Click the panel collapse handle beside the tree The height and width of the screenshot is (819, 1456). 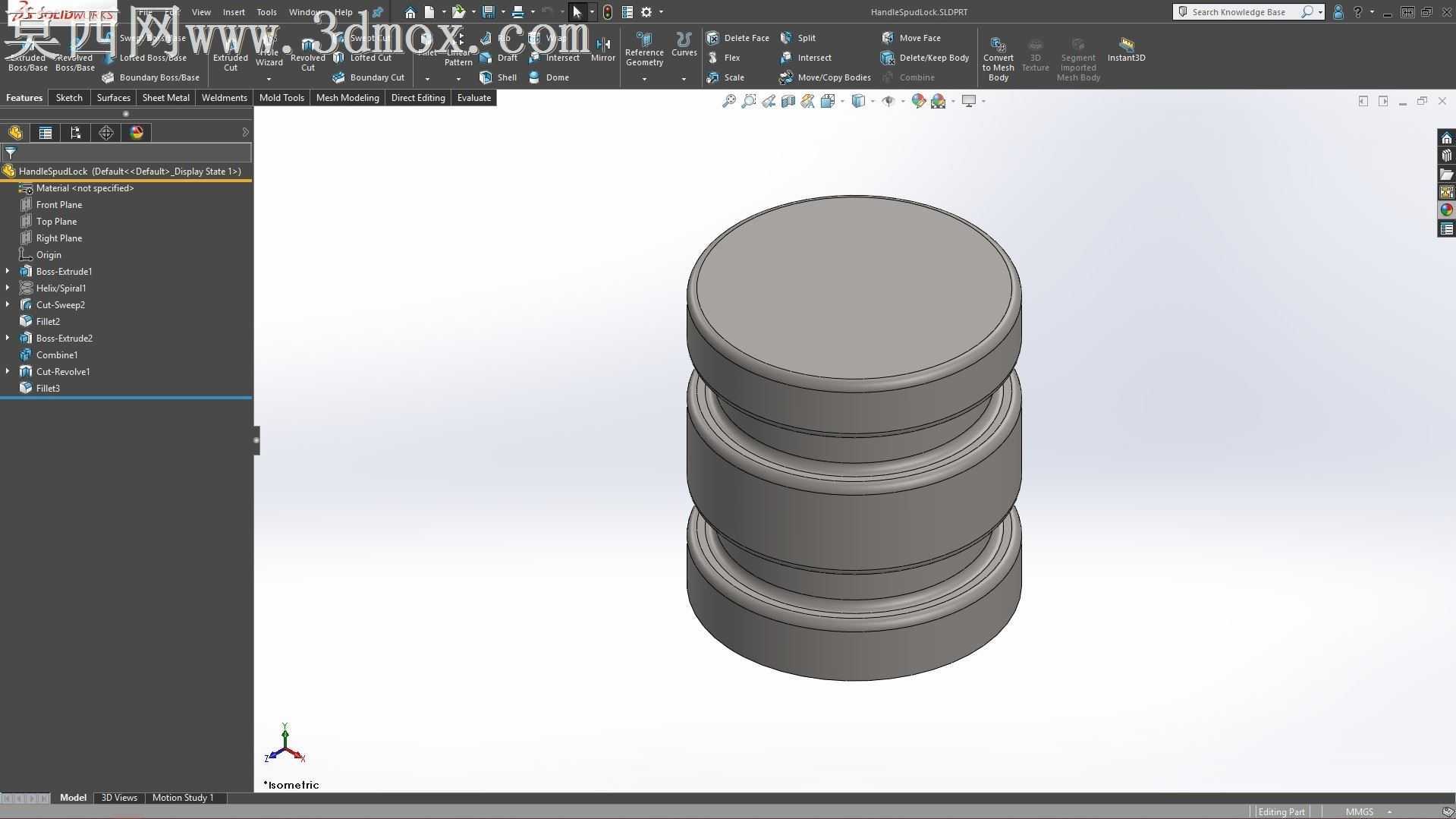[x=256, y=440]
